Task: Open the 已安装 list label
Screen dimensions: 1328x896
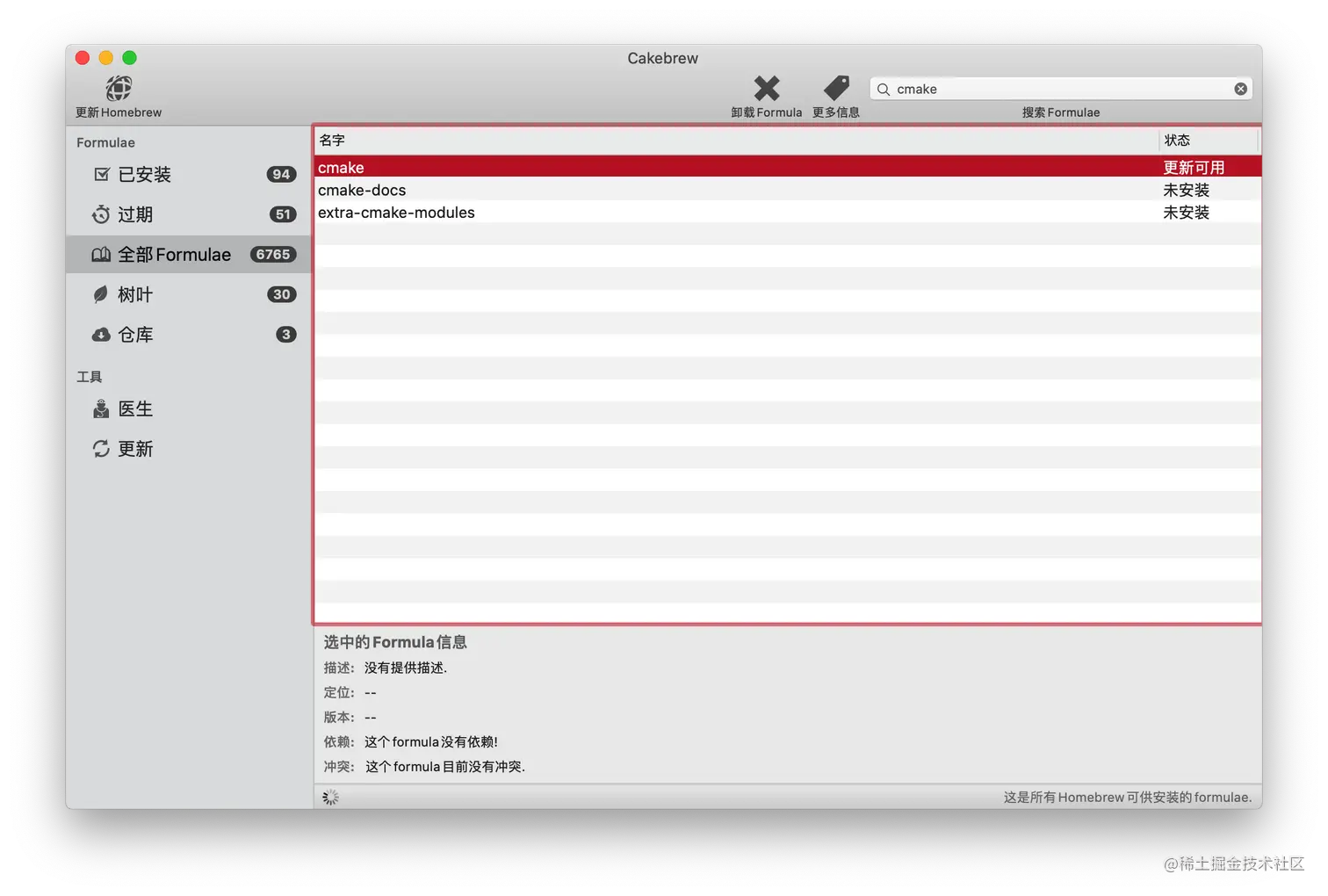Action: click(144, 174)
